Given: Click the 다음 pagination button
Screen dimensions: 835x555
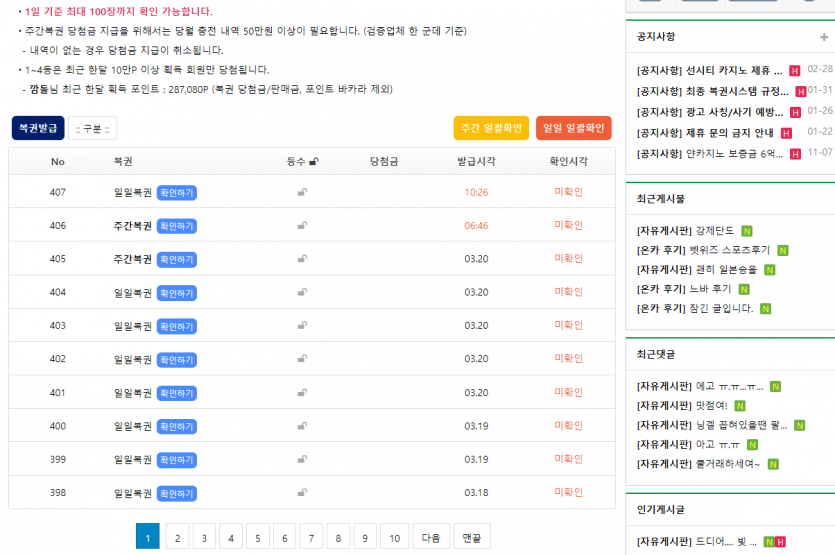Looking at the screenshot, I should (431, 536).
